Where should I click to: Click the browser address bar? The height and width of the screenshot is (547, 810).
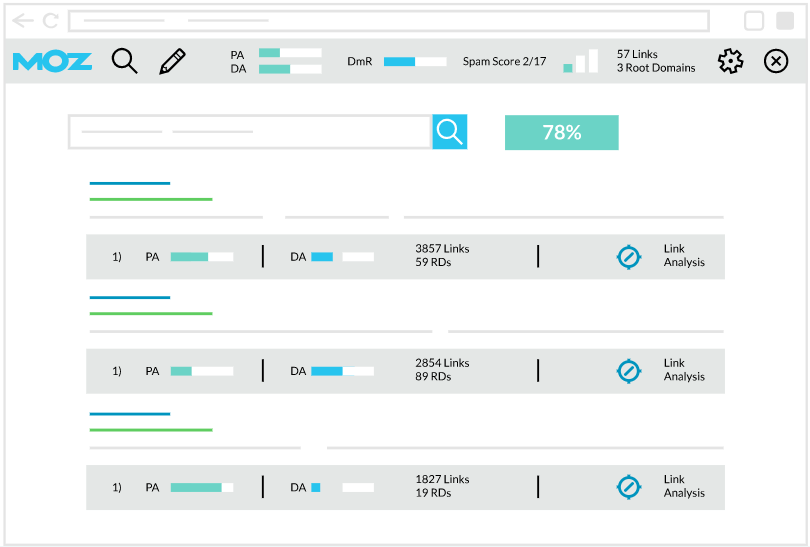tap(388, 21)
